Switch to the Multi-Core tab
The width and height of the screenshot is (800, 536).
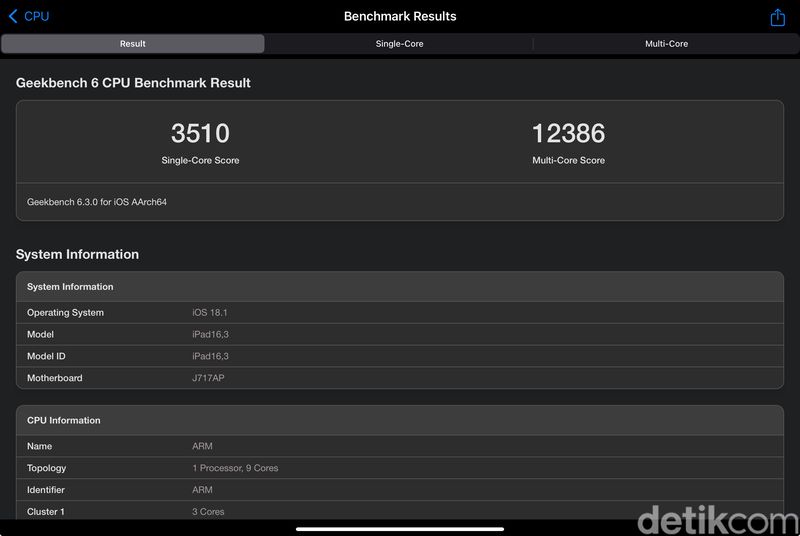[x=666, y=44]
